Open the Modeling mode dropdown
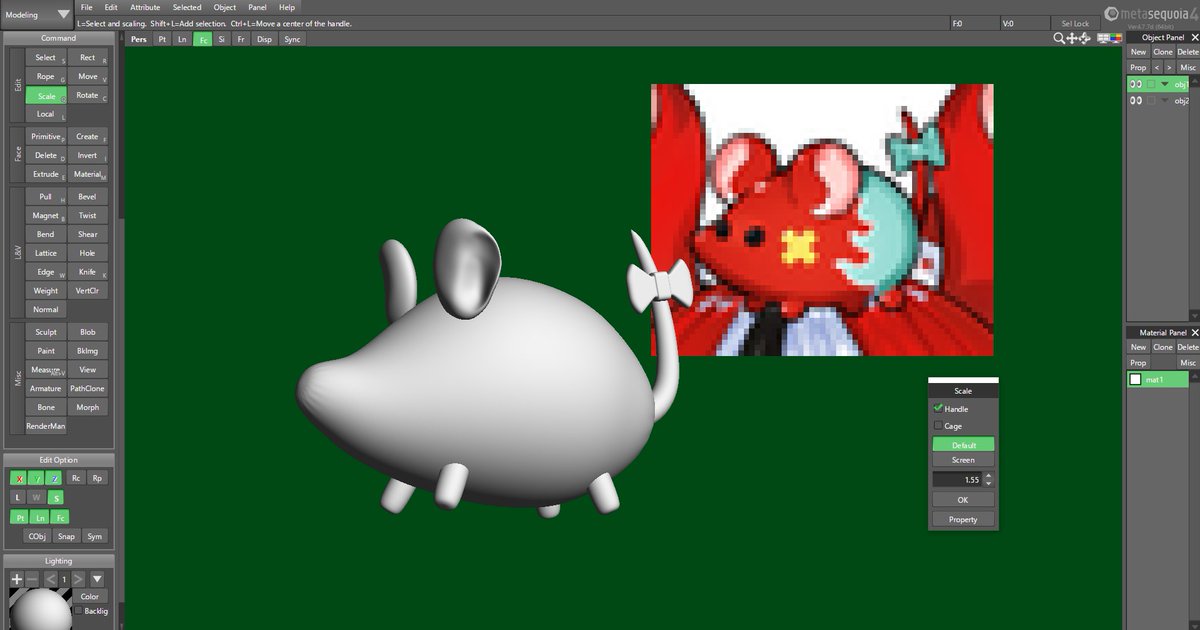This screenshot has height=630, width=1200. [x=38, y=14]
